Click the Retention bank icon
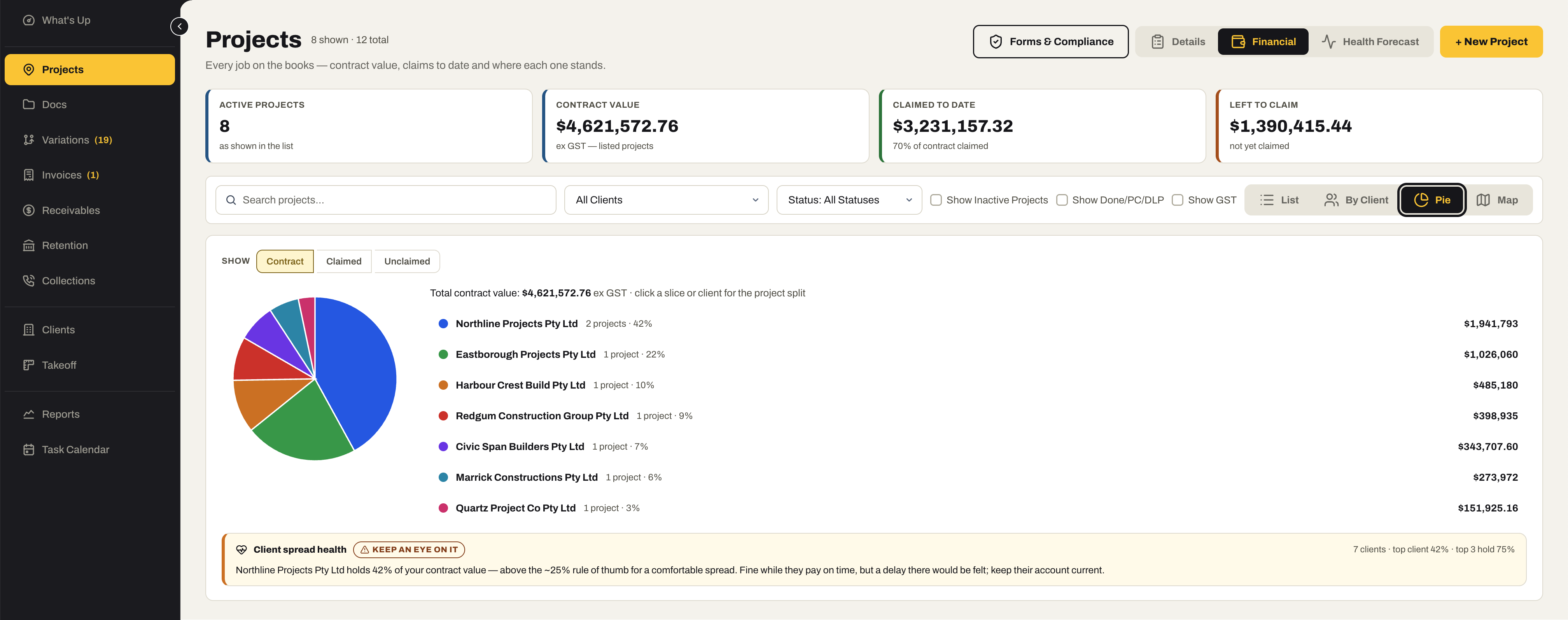The width and height of the screenshot is (1568, 620). click(x=29, y=245)
